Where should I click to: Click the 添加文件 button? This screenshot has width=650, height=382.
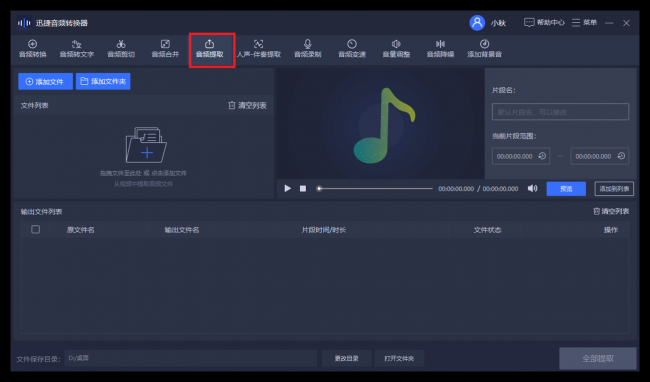[46, 82]
